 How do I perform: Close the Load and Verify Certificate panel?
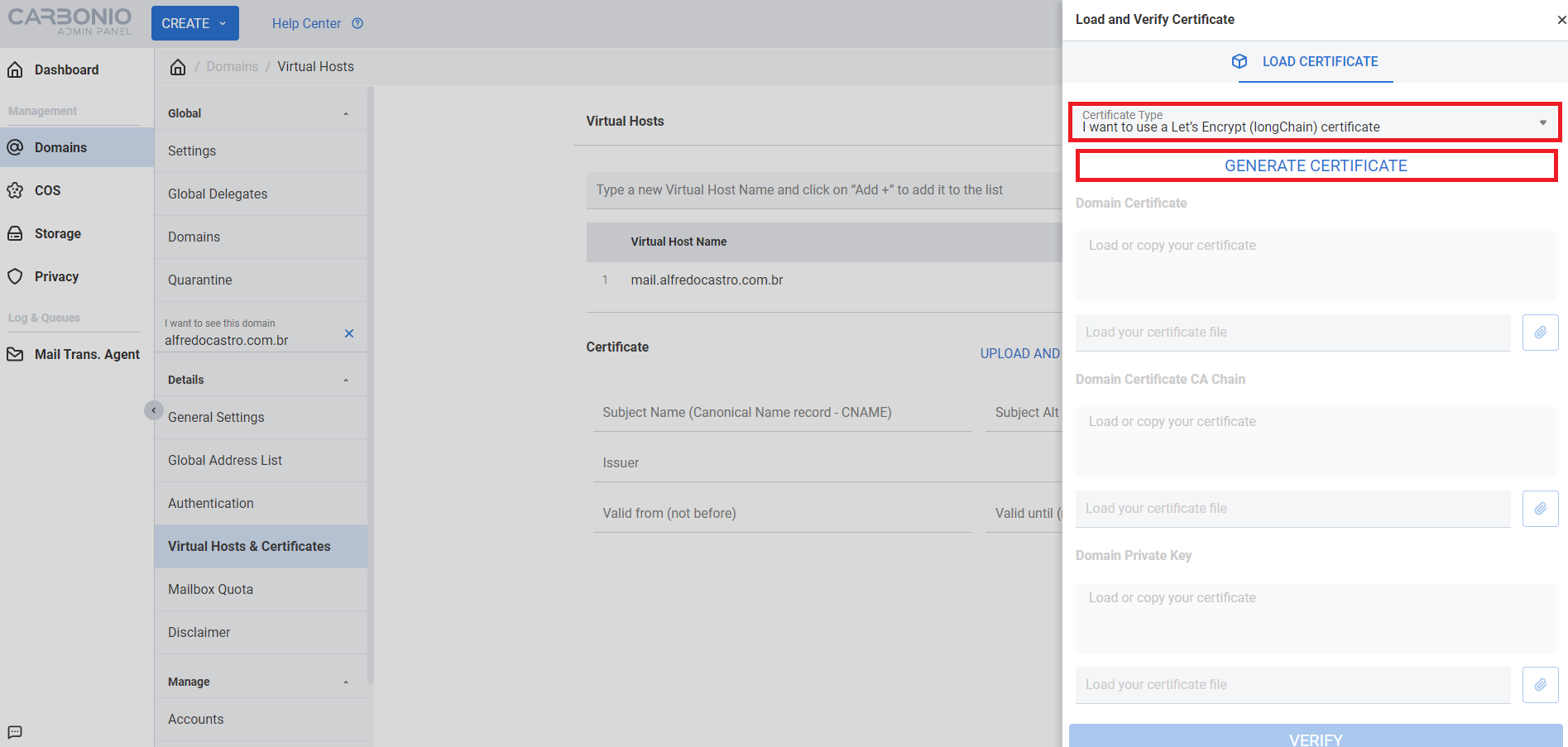point(1561,20)
